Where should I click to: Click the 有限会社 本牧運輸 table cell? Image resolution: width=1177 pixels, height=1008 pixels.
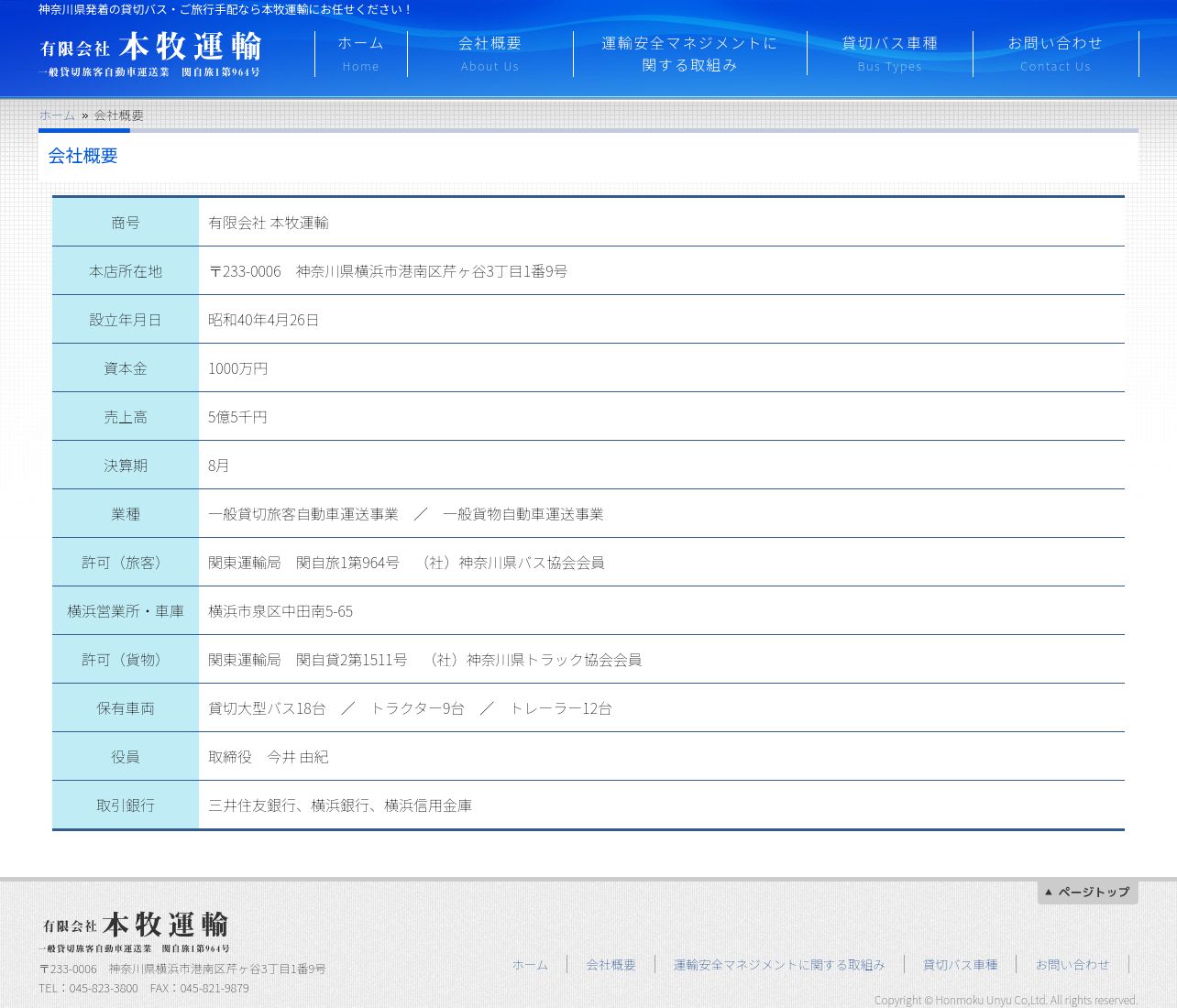[662, 223]
